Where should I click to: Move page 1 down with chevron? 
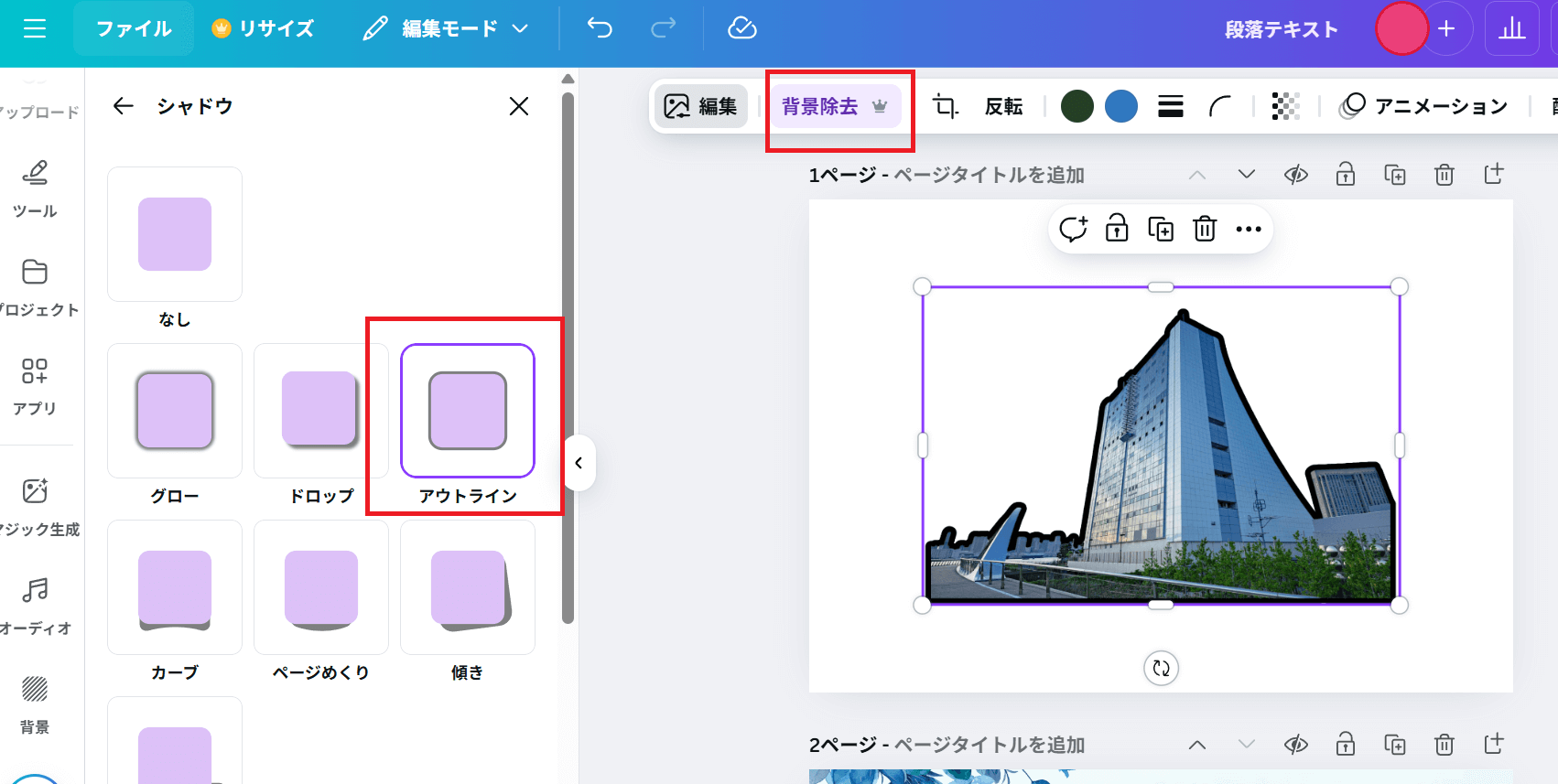tap(1247, 174)
